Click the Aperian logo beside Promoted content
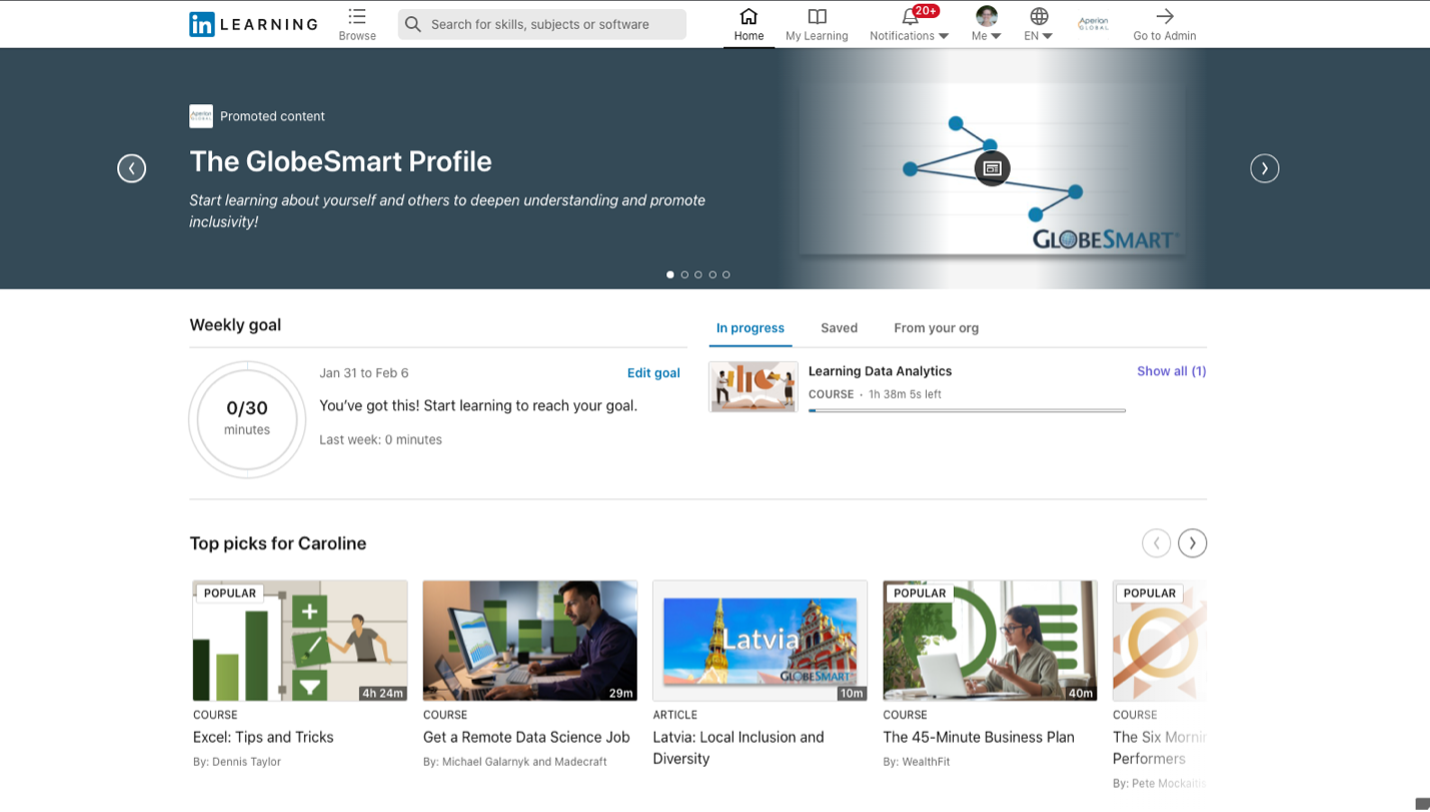 (201, 116)
